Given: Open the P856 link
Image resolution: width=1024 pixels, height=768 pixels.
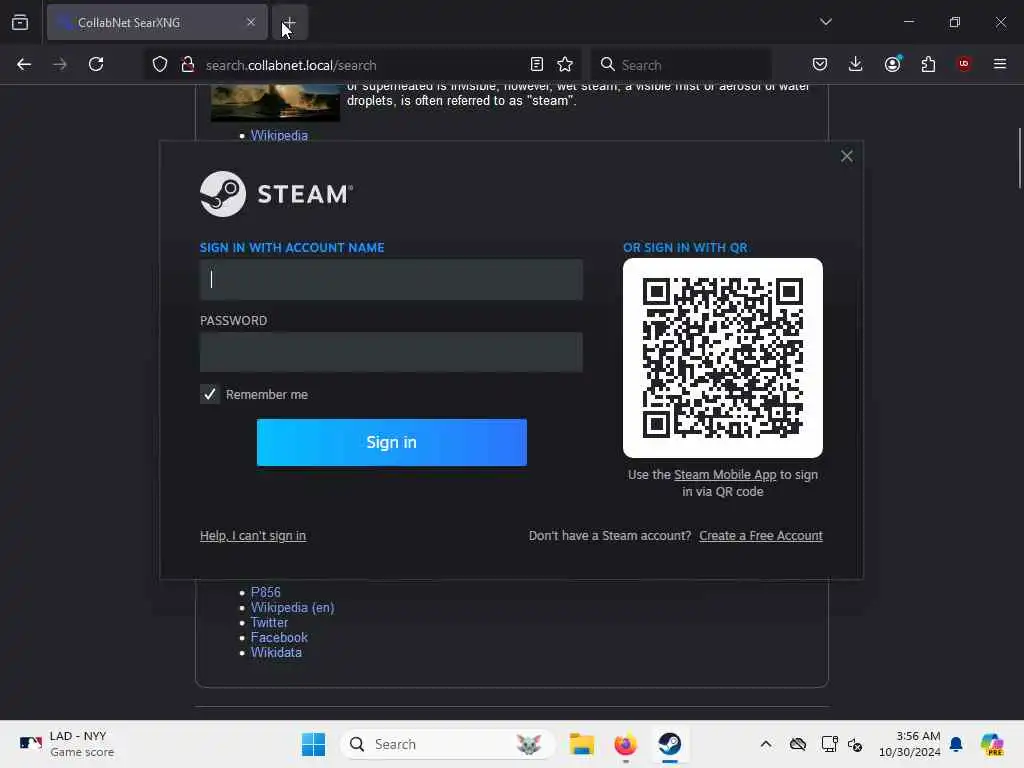Looking at the screenshot, I should [x=266, y=592].
